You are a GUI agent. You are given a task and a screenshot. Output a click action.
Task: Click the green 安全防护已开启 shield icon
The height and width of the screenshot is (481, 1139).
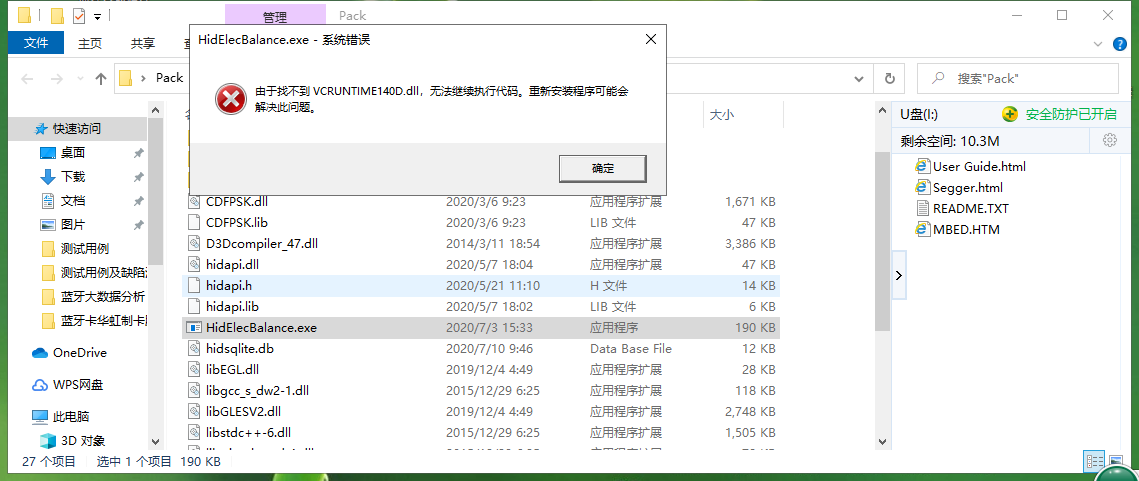pos(1010,114)
